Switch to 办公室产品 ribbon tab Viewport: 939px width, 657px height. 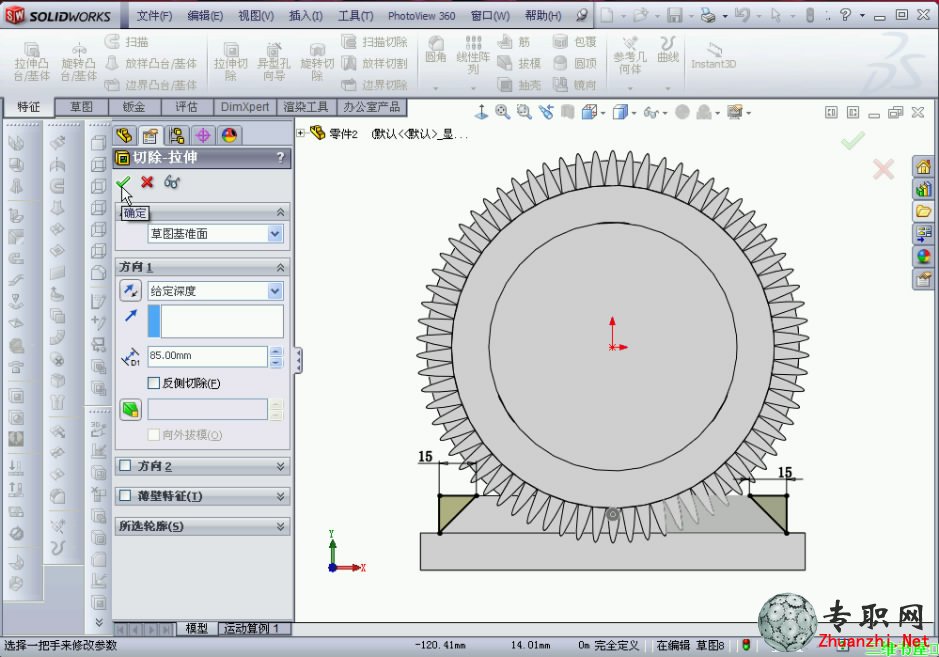pyautogui.click(x=372, y=107)
